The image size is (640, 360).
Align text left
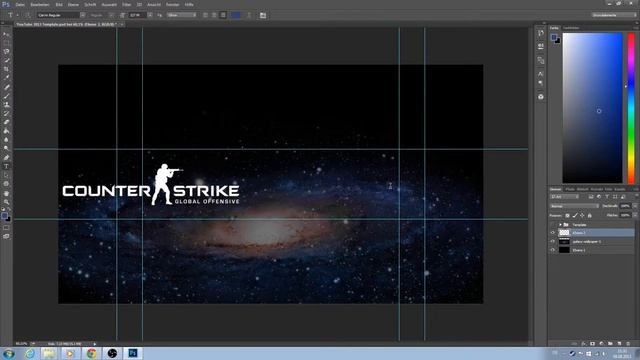pyautogui.click(x=205, y=15)
